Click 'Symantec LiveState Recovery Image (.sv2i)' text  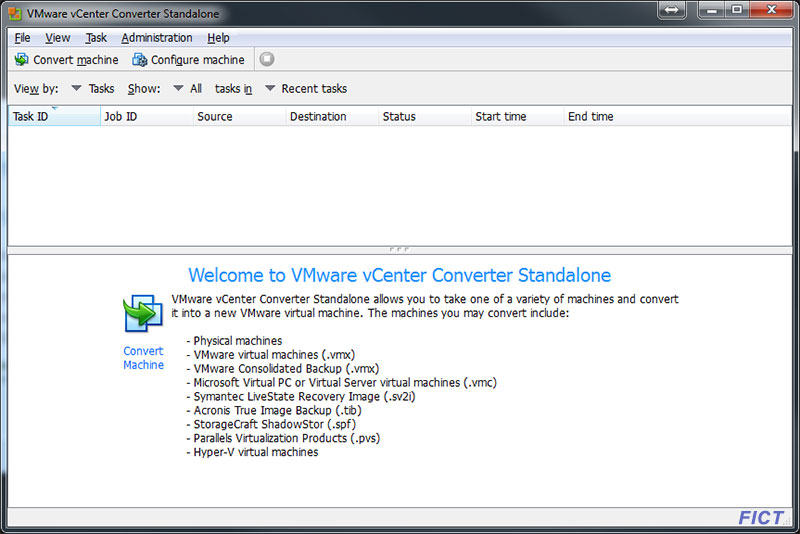[304, 396]
